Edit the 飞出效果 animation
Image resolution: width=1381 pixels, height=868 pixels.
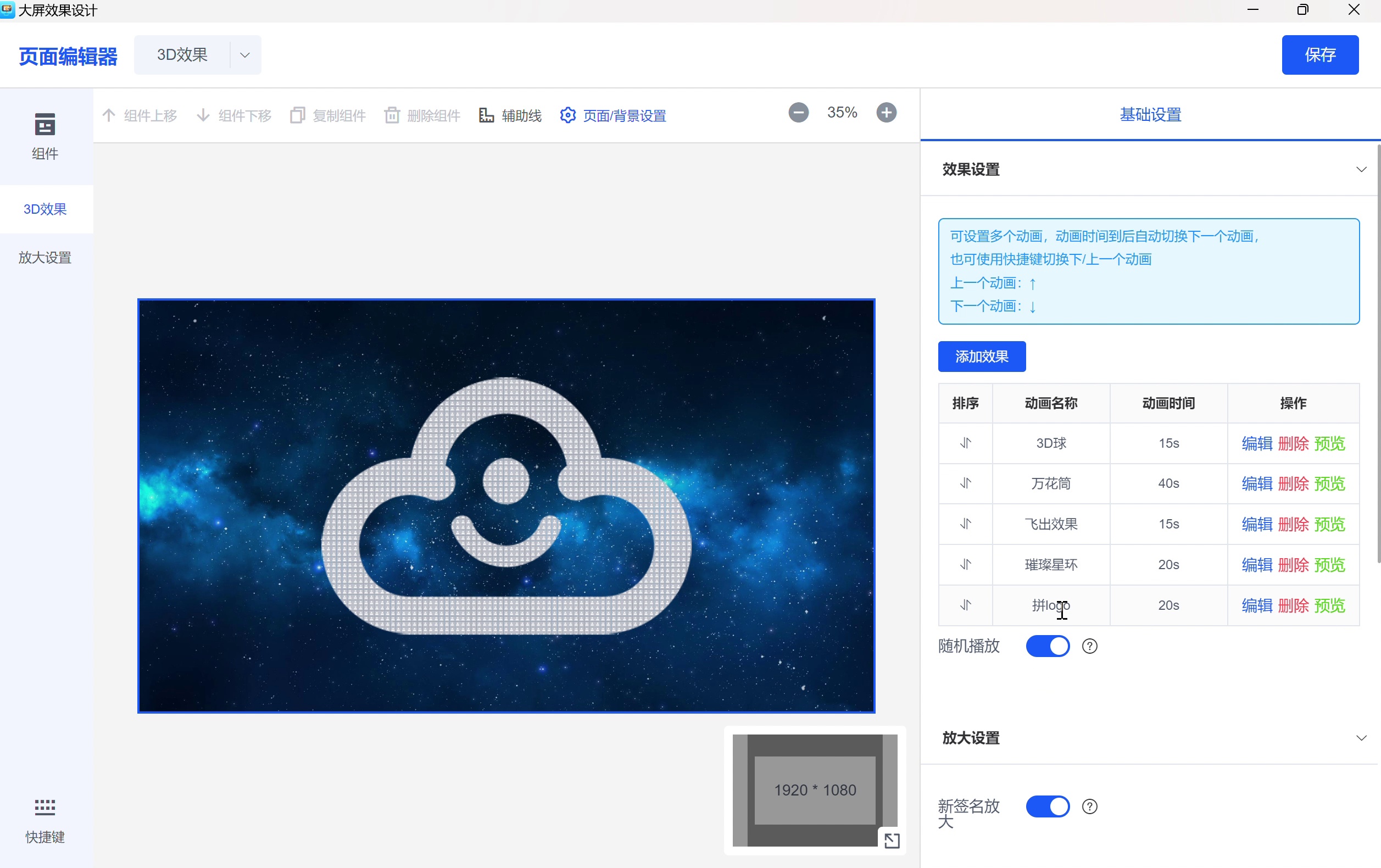click(x=1257, y=524)
